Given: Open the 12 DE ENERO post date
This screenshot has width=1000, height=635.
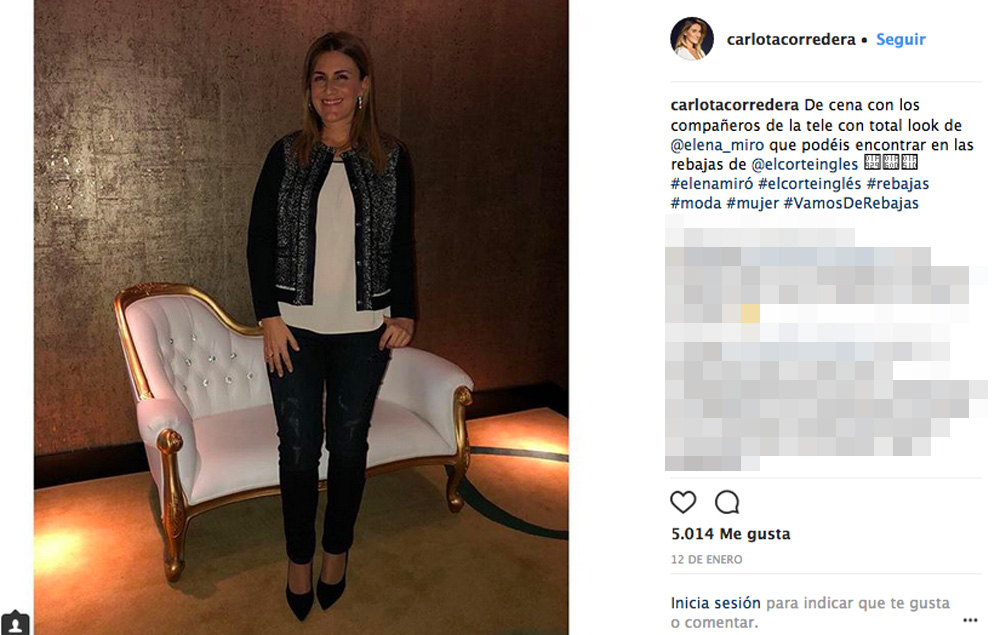Looking at the screenshot, I should click(707, 559).
